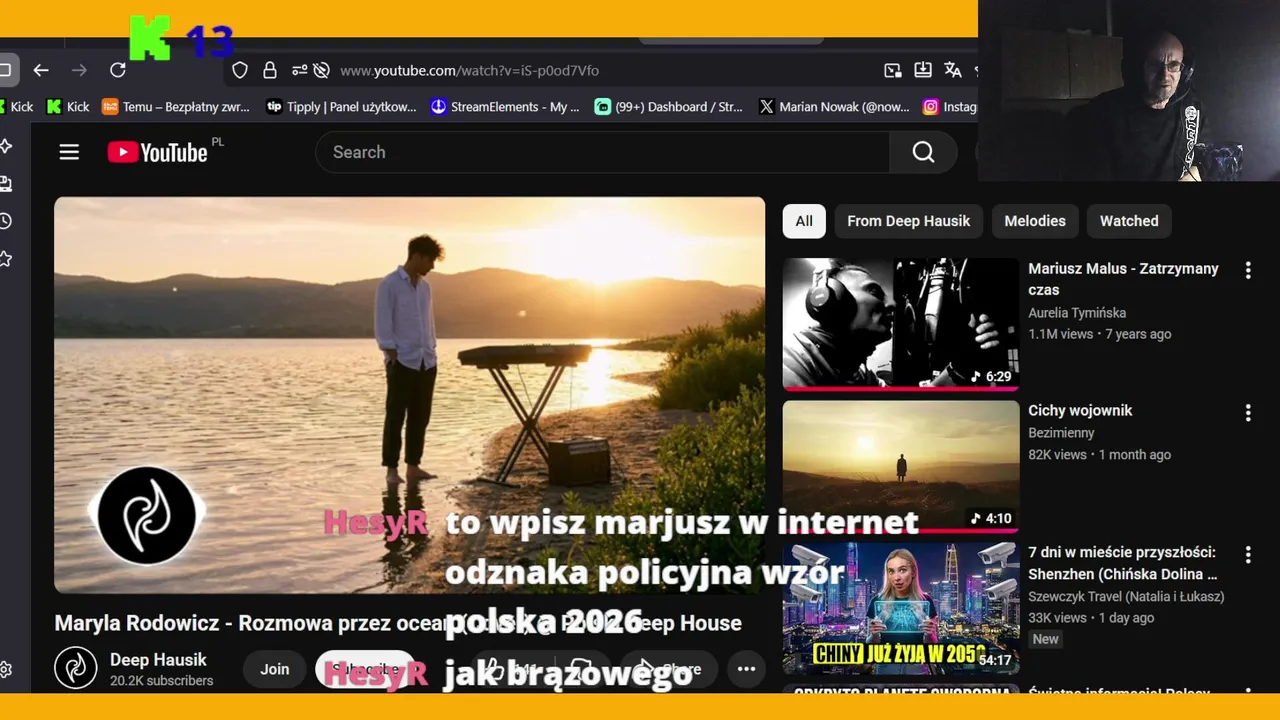The image size is (1280, 720).
Task: Click the 'Cichy wojownik' video title
Action: (x=1080, y=411)
